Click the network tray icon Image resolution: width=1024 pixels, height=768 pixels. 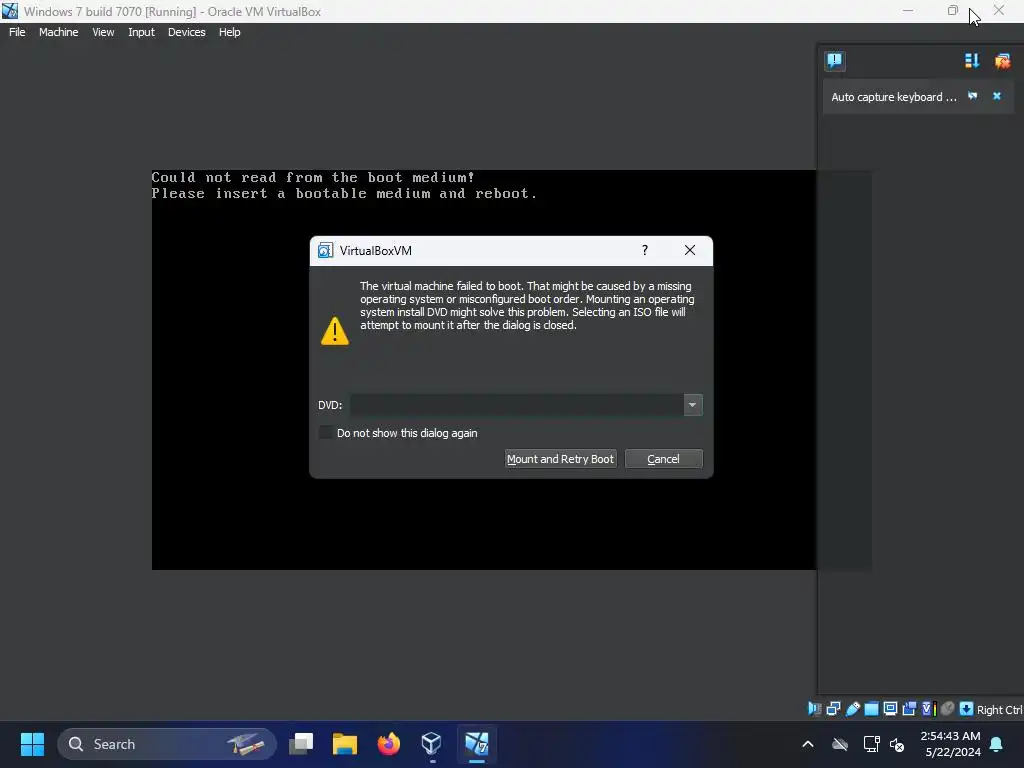point(871,744)
